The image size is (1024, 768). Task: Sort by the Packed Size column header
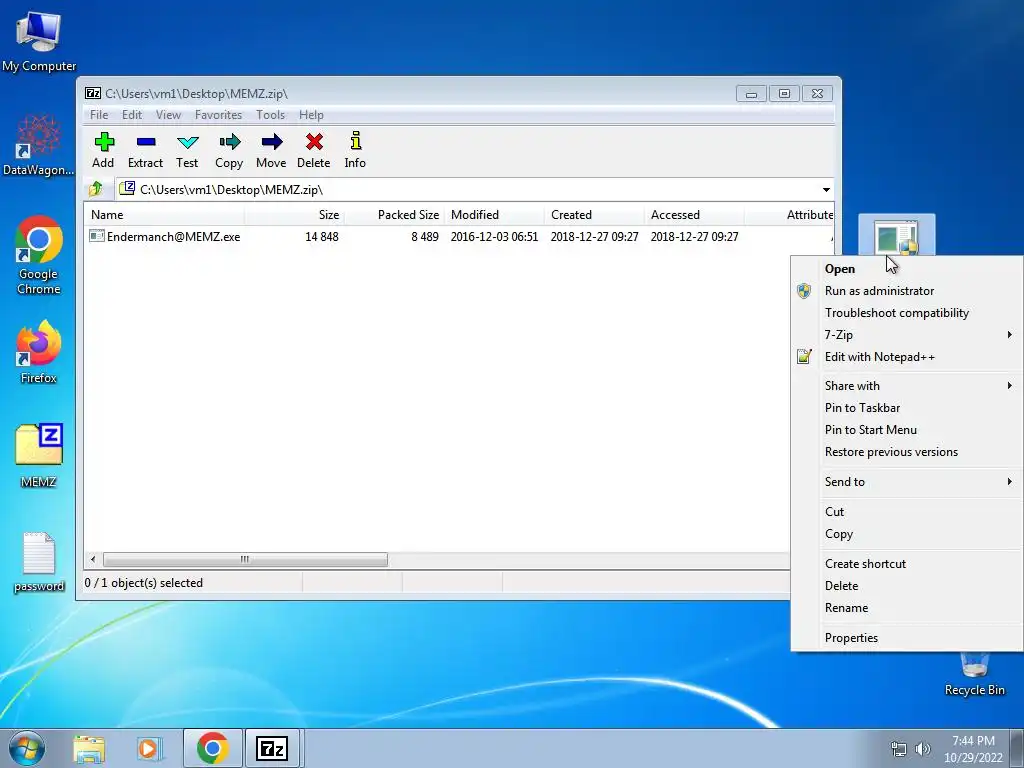pos(394,215)
